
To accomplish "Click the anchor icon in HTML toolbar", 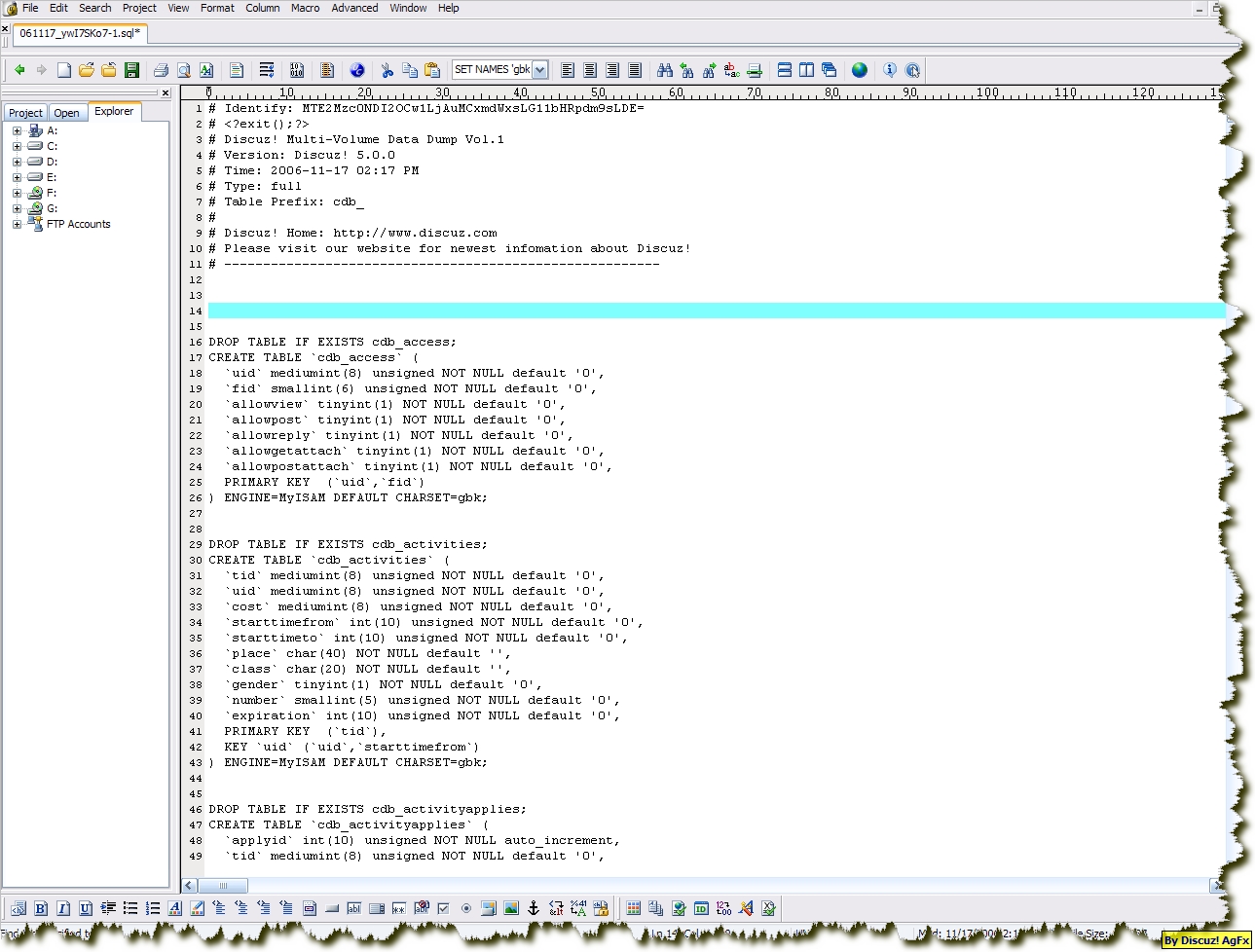I will tap(534, 908).
